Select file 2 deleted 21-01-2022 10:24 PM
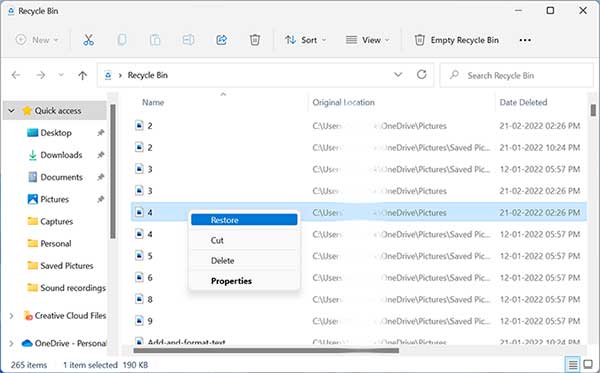 click(x=358, y=147)
